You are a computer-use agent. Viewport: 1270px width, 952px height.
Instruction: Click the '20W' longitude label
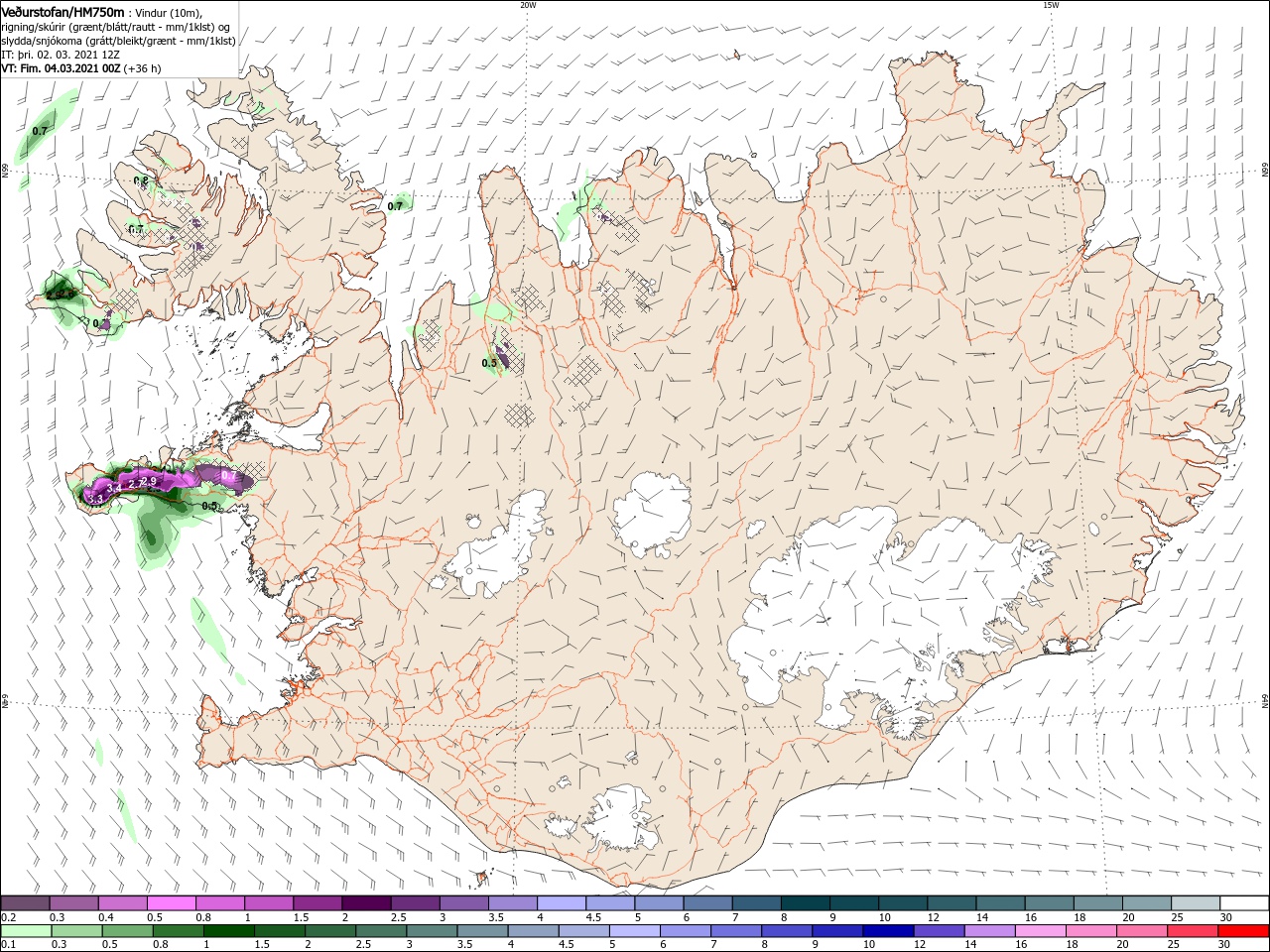(528, 5)
